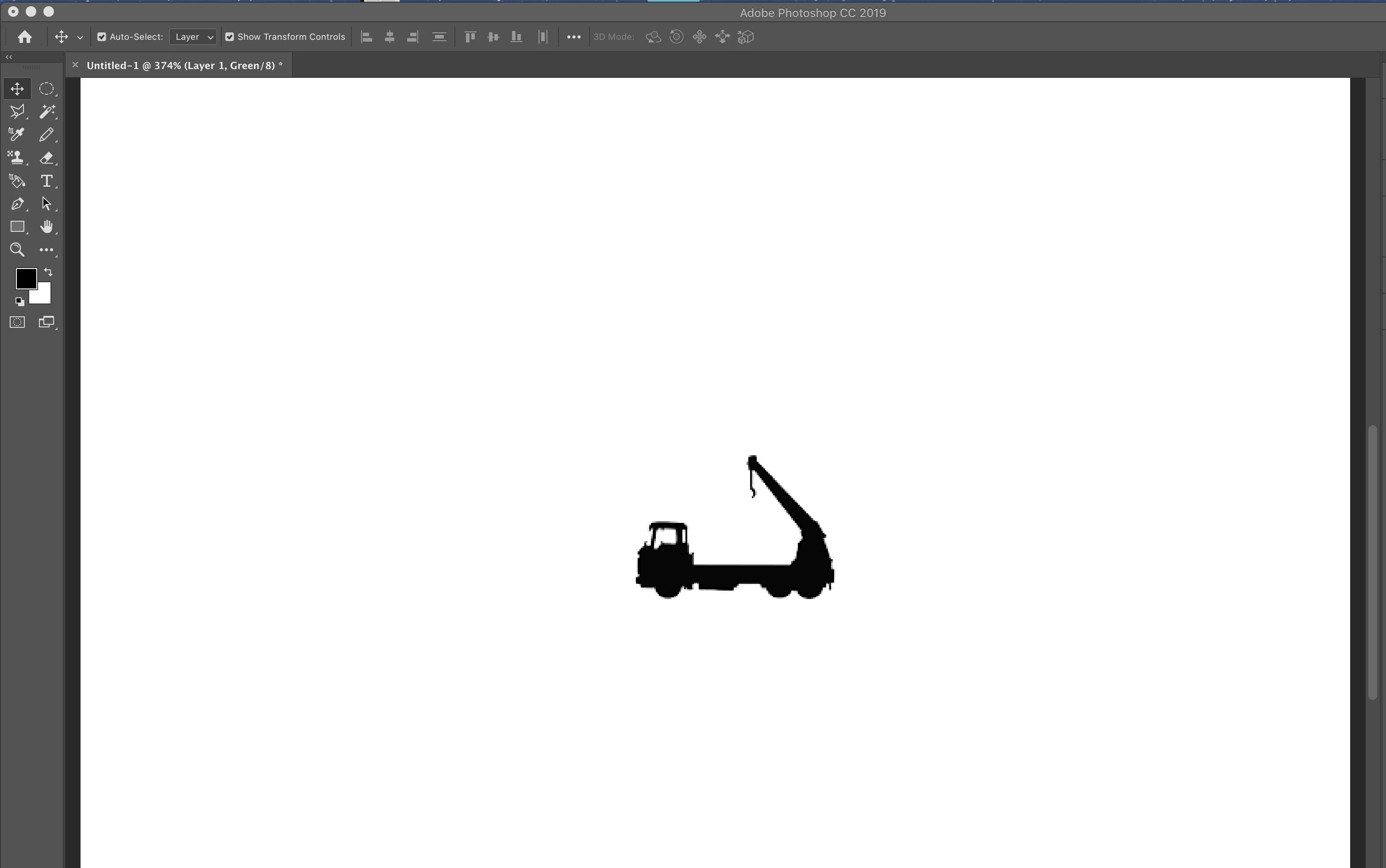The width and height of the screenshot is (1386, 868).
Task: Click the Home button in options bar
Action: click(x=24, y=37)
